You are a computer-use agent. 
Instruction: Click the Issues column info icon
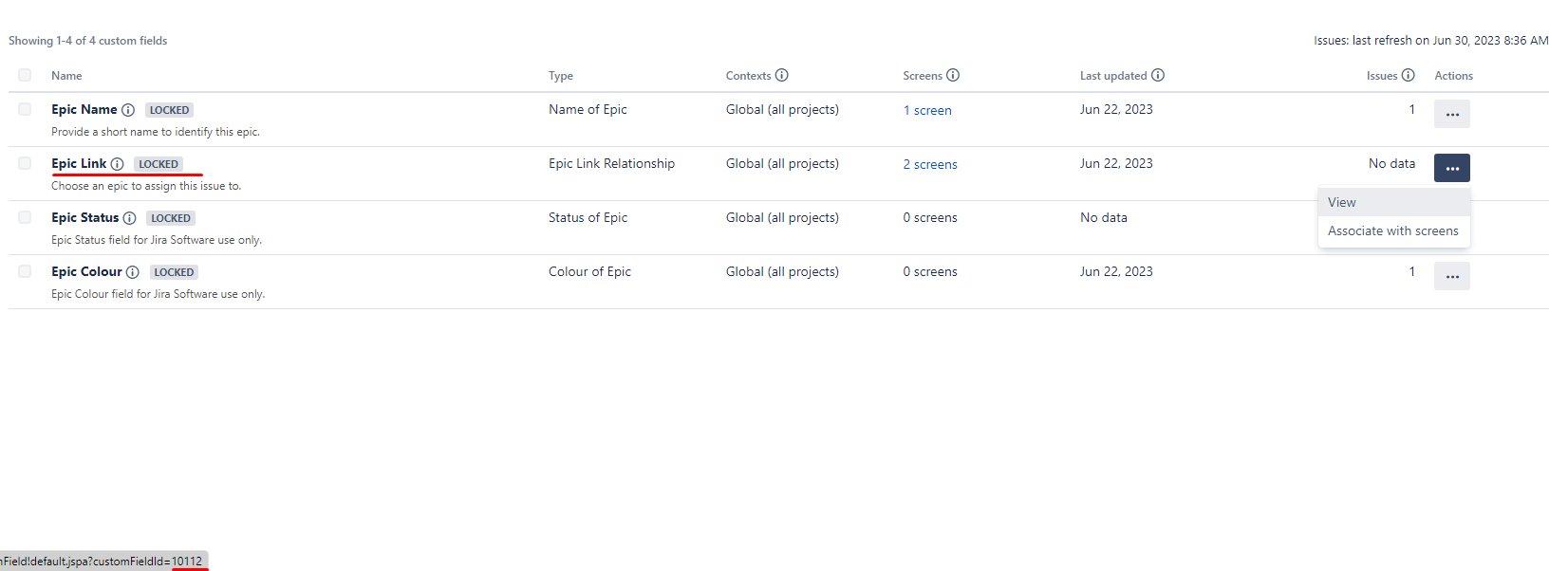click(x=1407, y=75)
